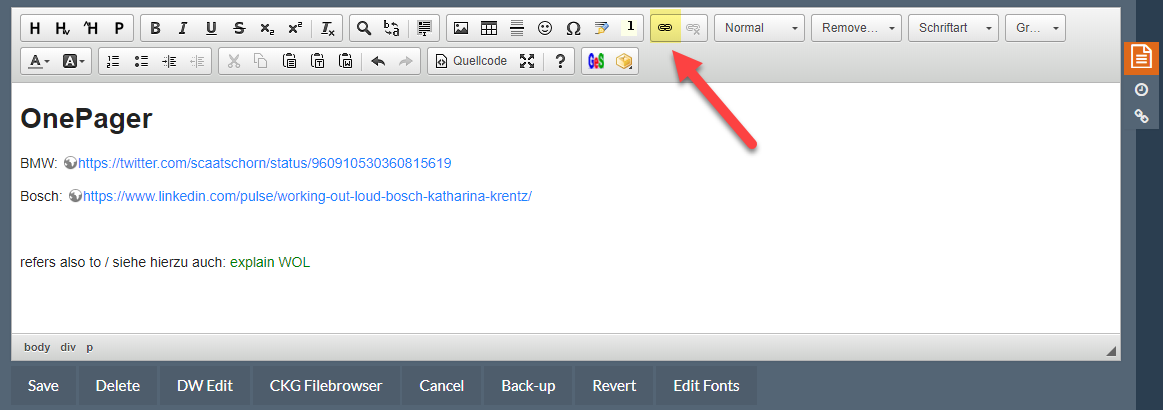This screenshot has height=410, width=1163.
Task: Click the green 'explain WOL' link
Action: click(270, 262)
